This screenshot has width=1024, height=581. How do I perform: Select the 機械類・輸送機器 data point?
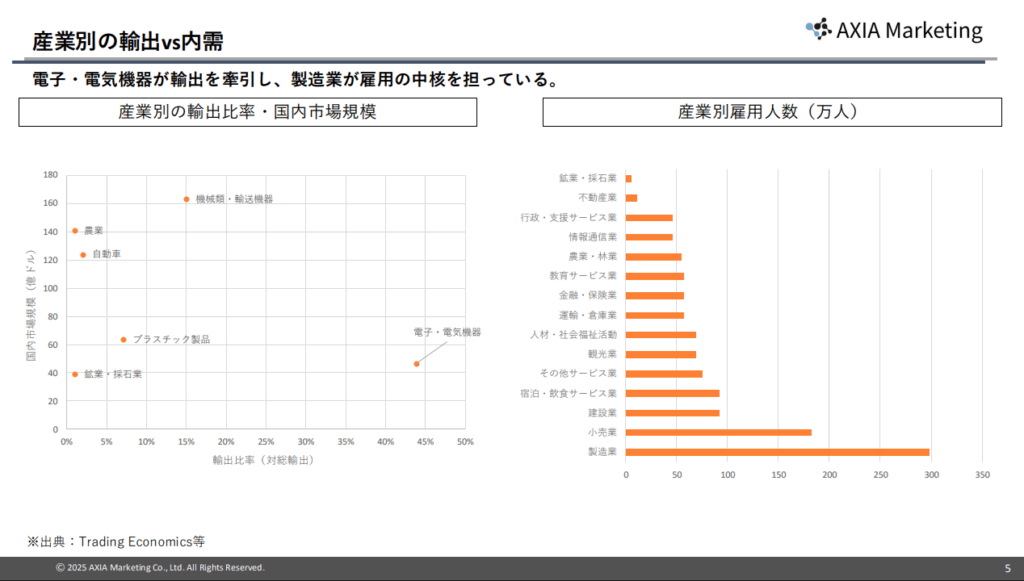(186, 199)
